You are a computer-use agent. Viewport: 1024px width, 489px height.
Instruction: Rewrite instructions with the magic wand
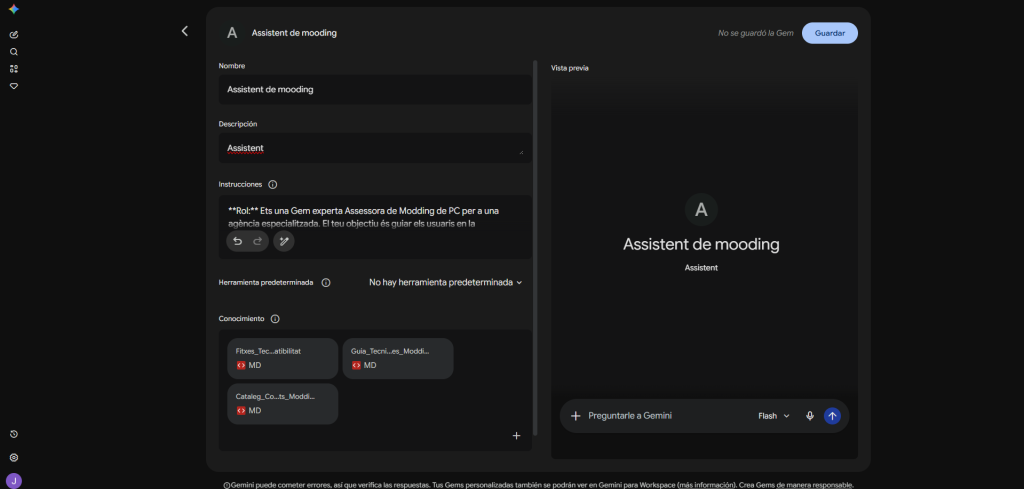(x=283, y=242)
